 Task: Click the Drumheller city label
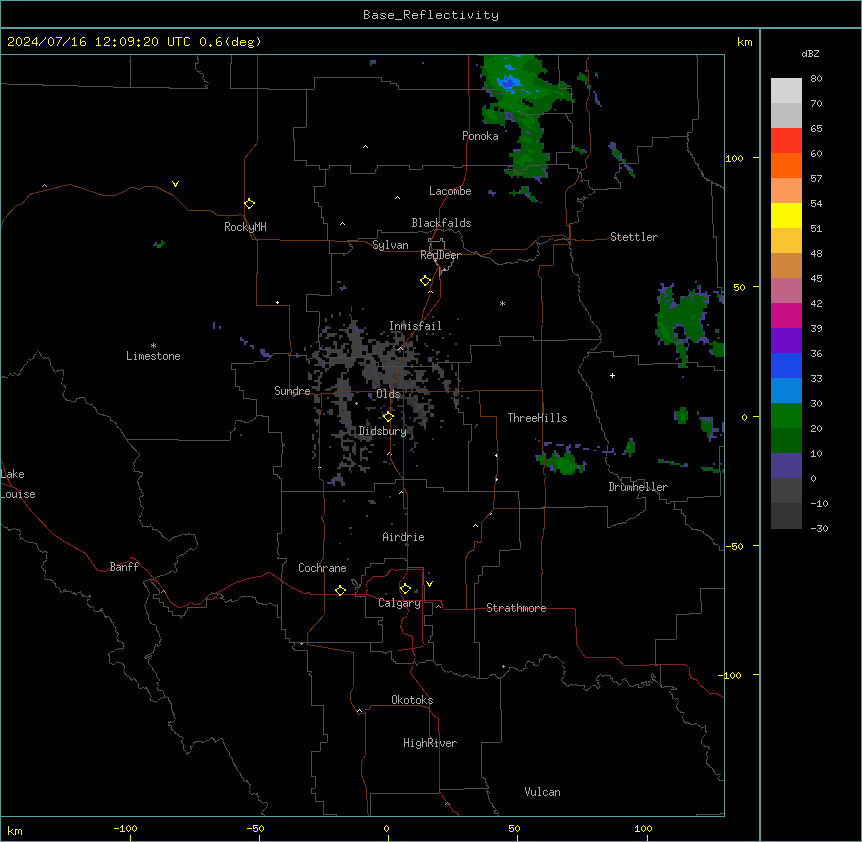coord(638,487)
